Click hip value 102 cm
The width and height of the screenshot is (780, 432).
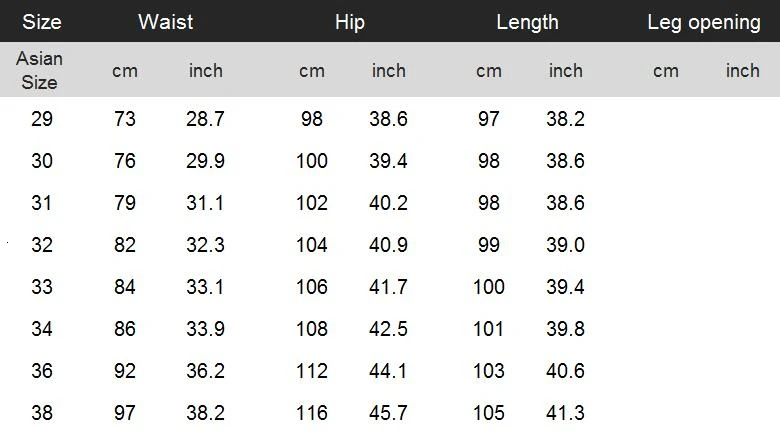tap(312, 203)
